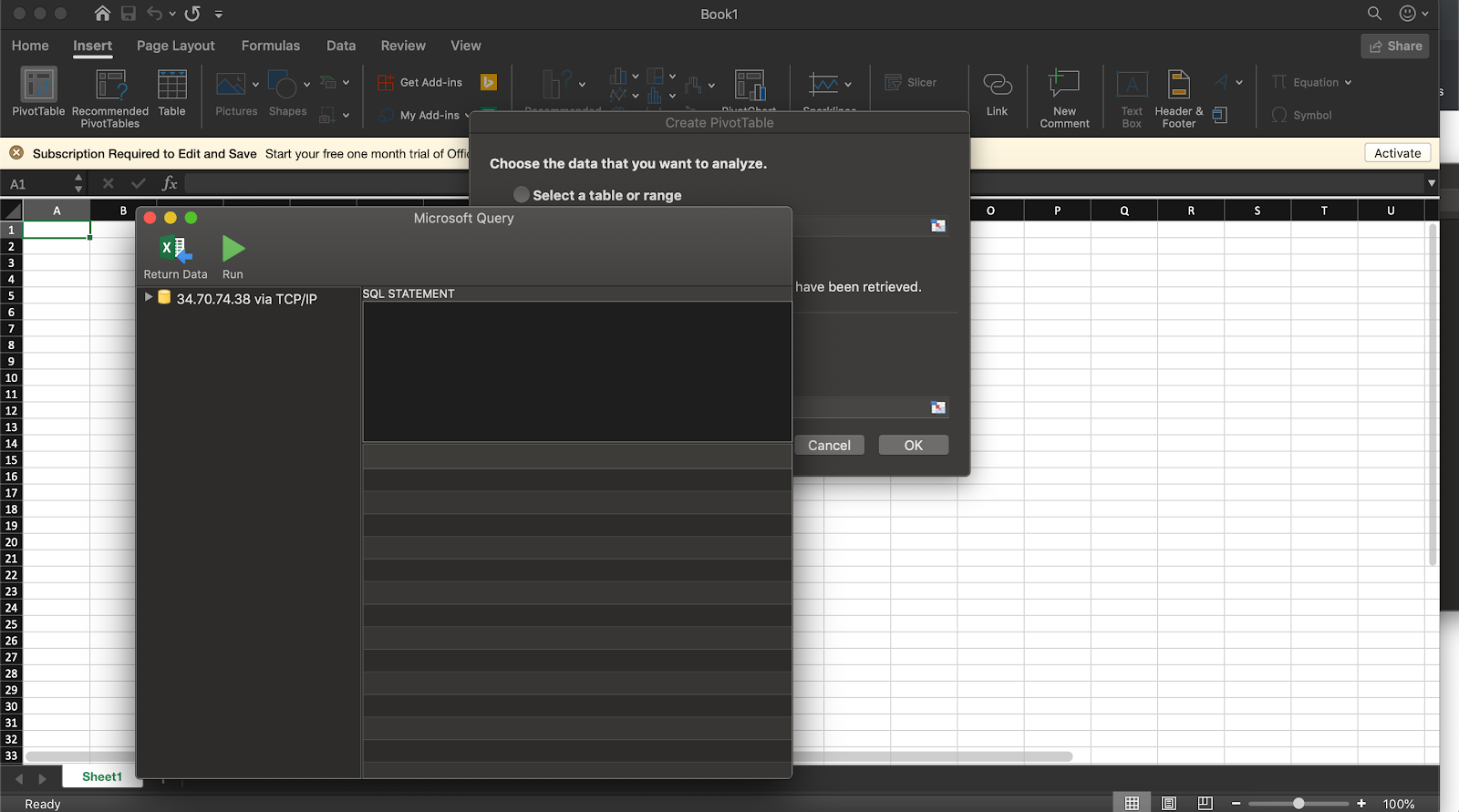Click the PivotTable ribbon icon

coord(38,85)
